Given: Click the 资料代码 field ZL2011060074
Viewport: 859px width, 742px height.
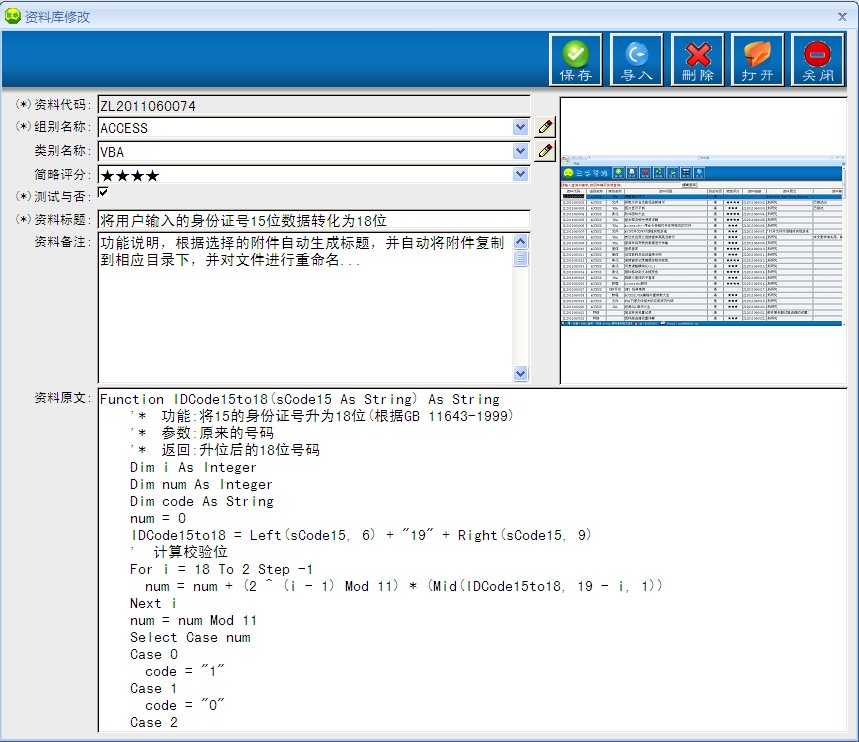Looking at the screenshot, I should 314,105.
